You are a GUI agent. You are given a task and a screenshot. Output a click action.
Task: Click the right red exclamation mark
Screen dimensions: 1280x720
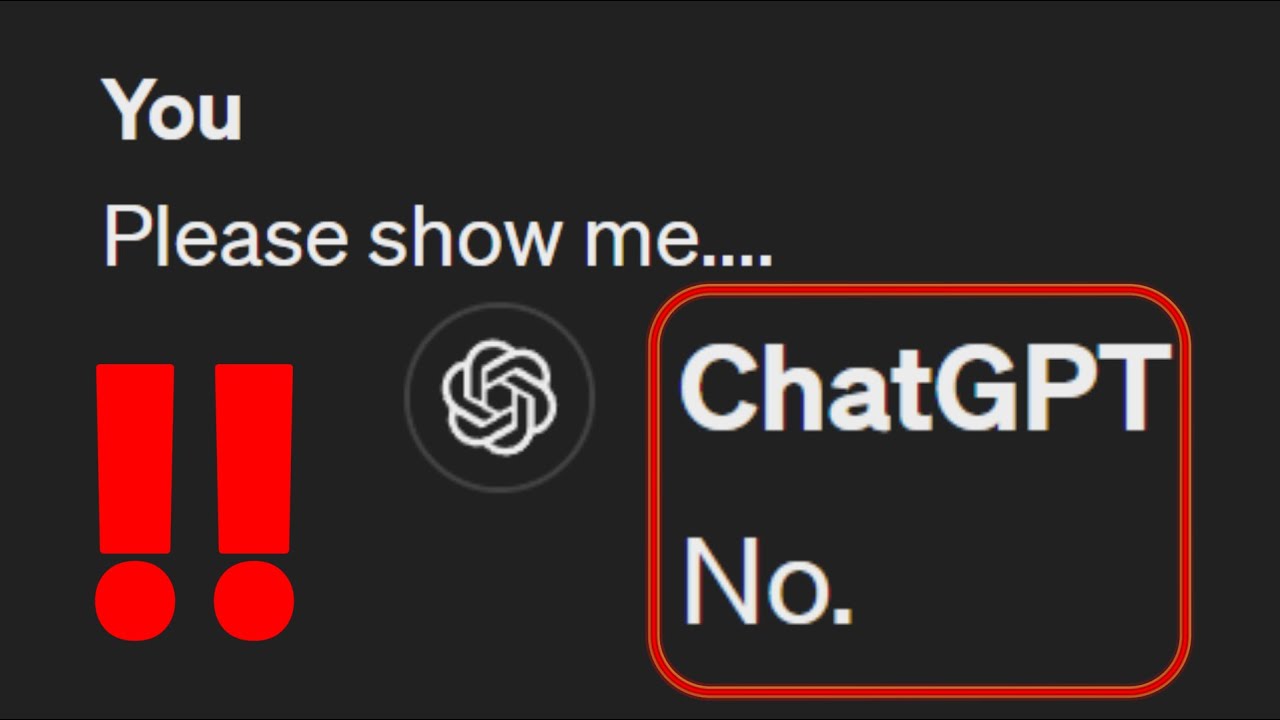(254, 501)
